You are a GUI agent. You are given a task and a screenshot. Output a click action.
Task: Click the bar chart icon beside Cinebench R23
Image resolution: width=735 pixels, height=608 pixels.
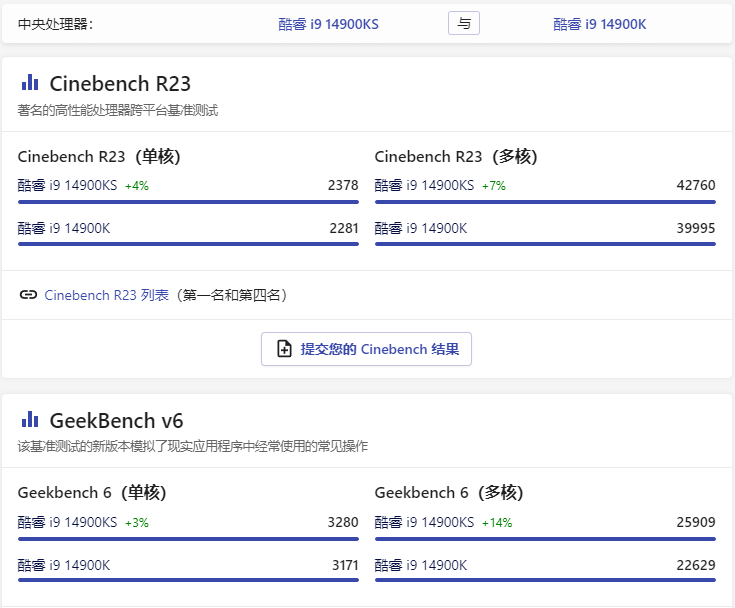click(x=30, y=83)
